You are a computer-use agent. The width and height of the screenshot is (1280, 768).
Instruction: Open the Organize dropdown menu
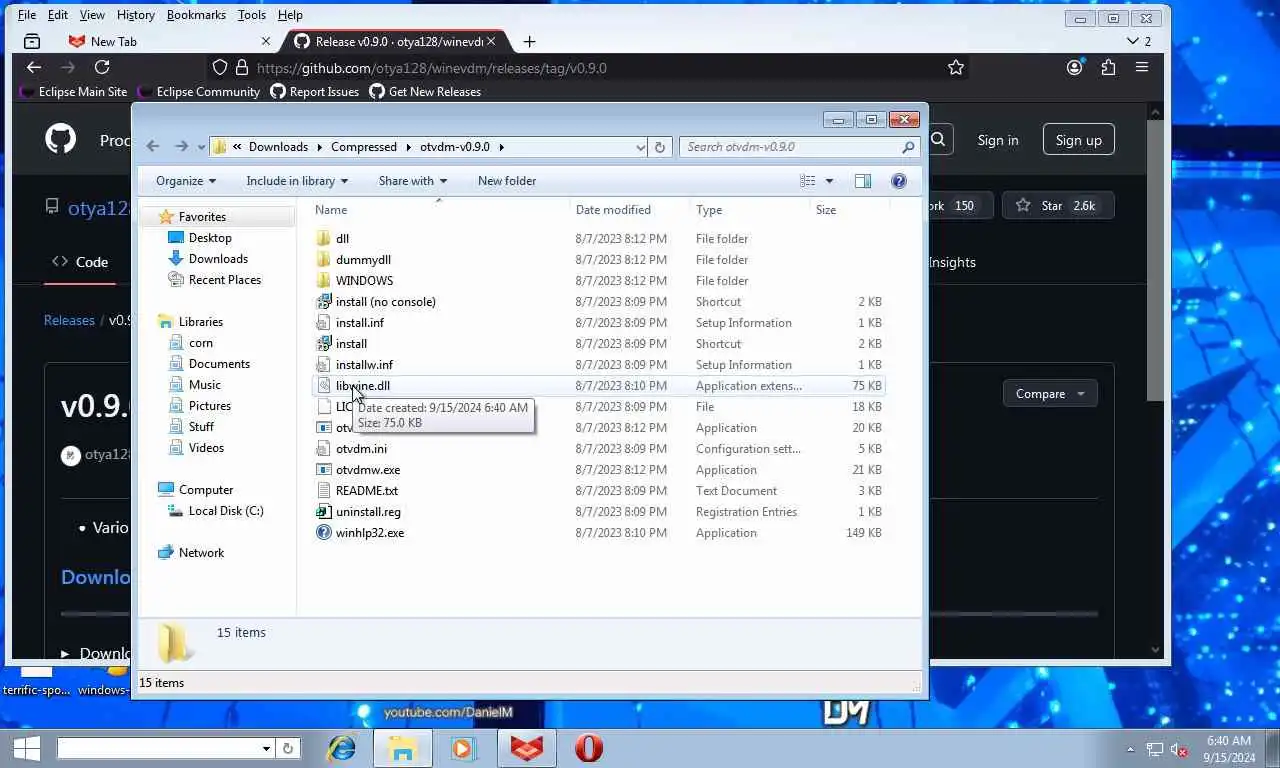coord(186,181)
